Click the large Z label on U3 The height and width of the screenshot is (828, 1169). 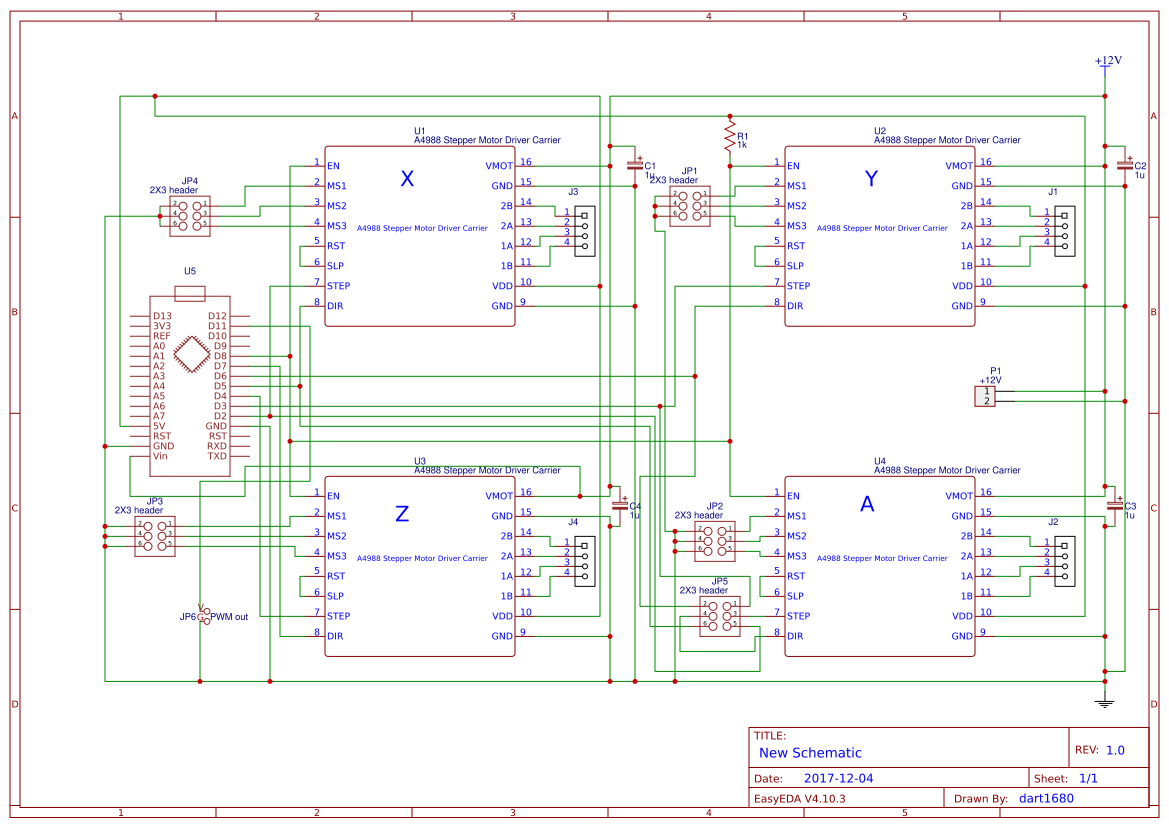pos(402,514)
